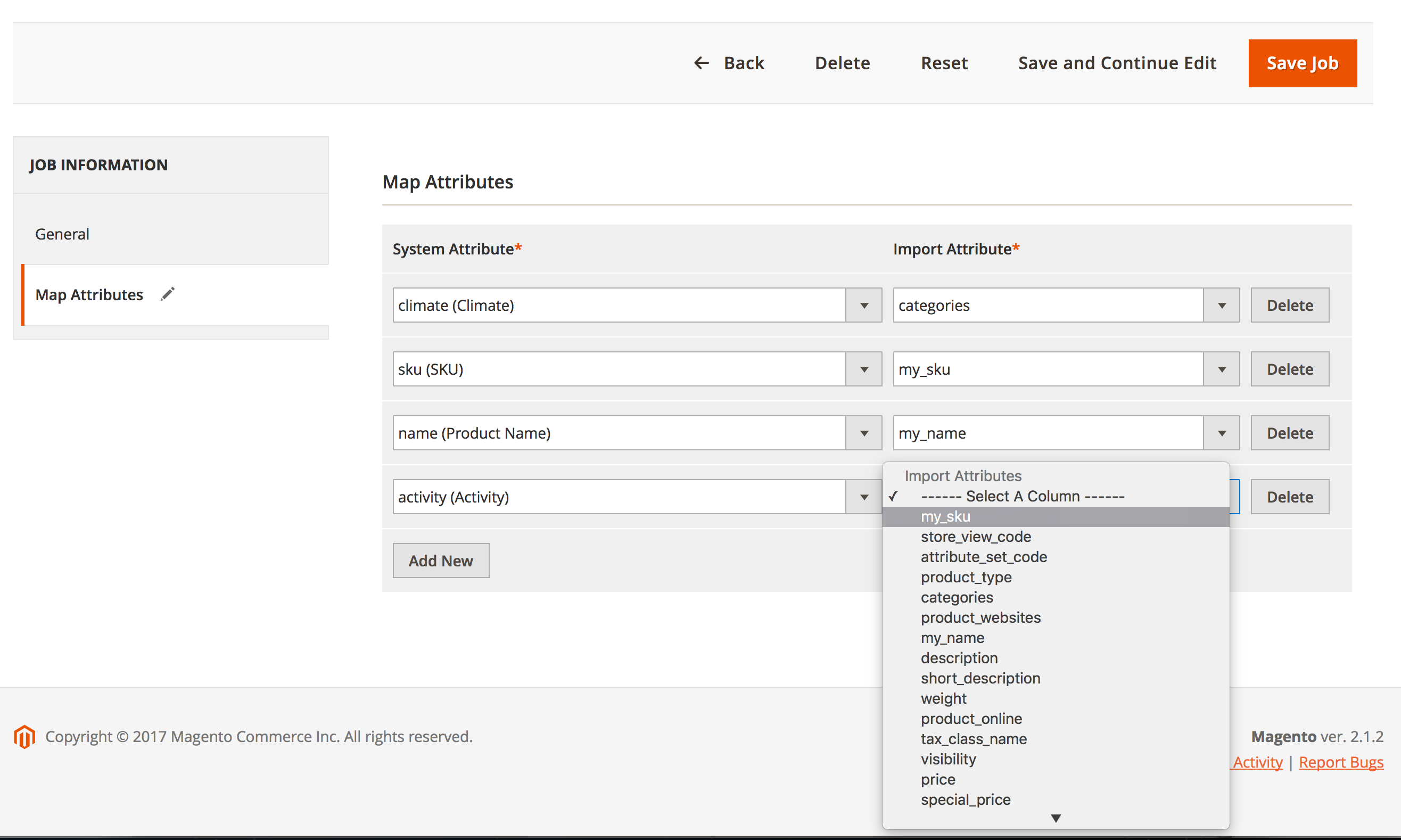This screenshot has height=840, width=1401.
Task: Click the Save Job button
Action: click(1302, 63)
